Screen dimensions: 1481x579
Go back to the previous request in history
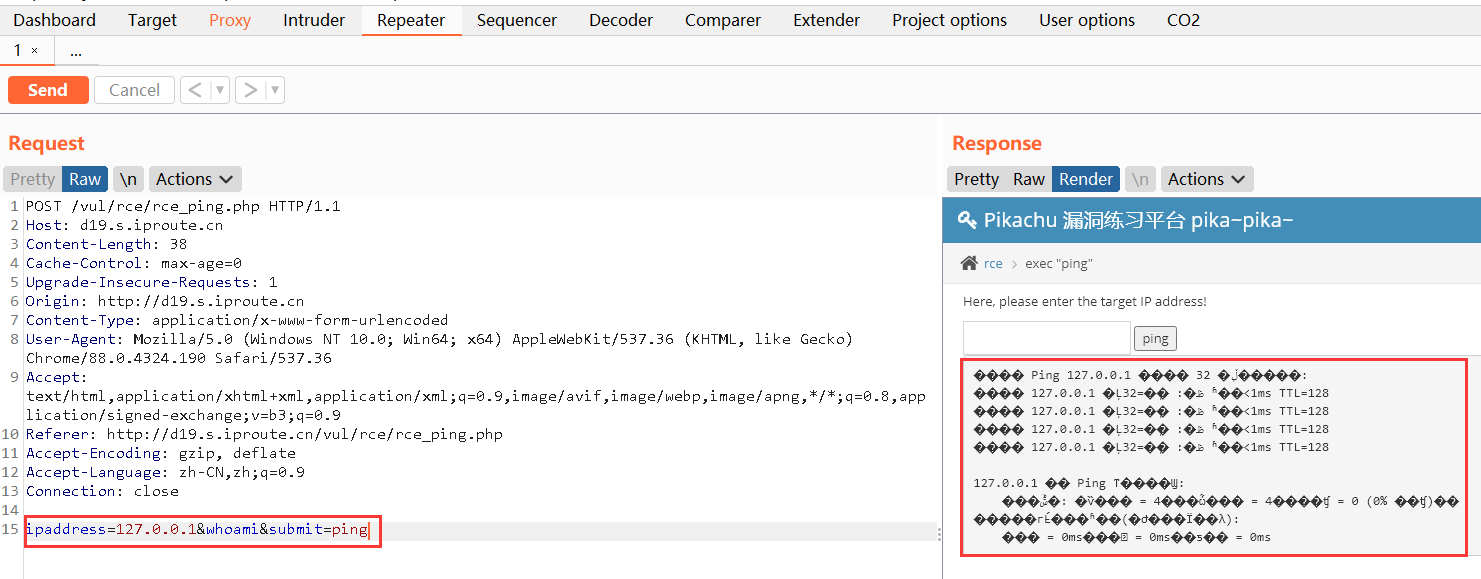click(x=195, y=90)
